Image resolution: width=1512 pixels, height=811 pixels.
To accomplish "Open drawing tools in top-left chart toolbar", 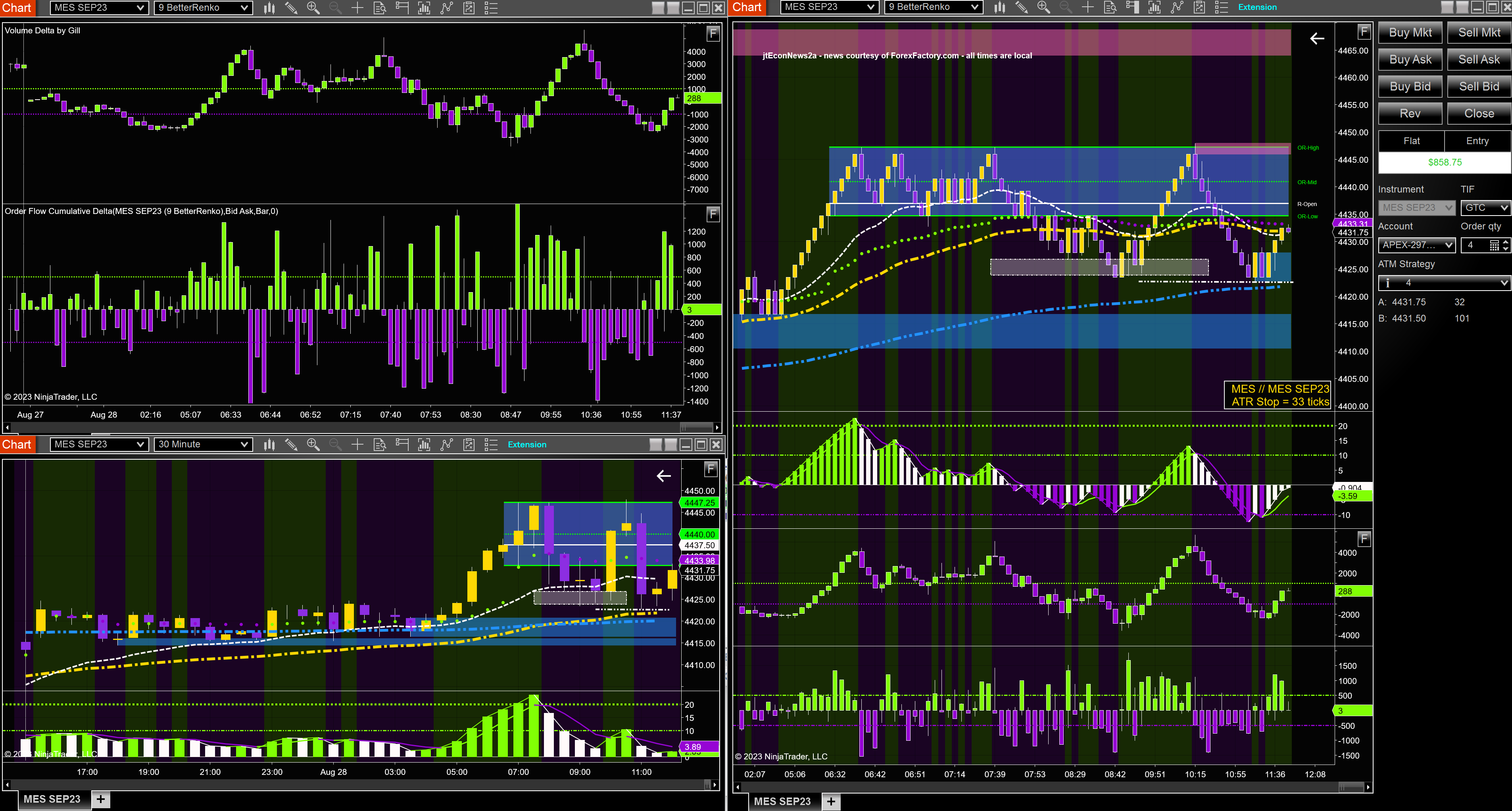I will pyautogui.click(x=291, y=8).
